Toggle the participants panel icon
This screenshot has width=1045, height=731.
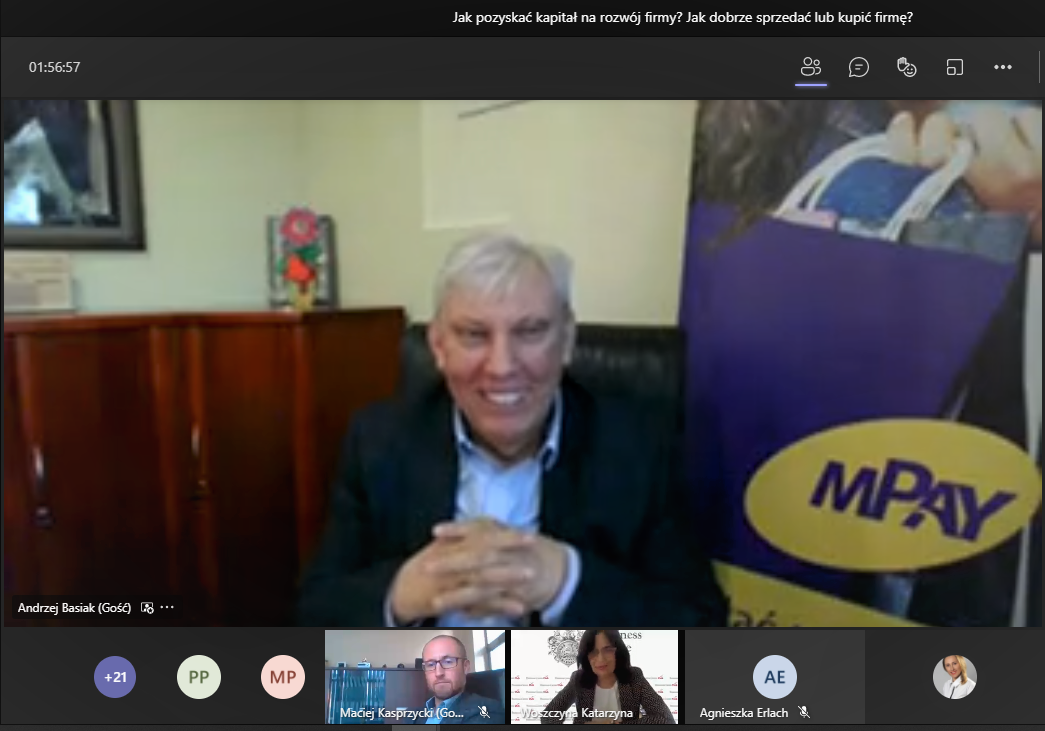810,67
